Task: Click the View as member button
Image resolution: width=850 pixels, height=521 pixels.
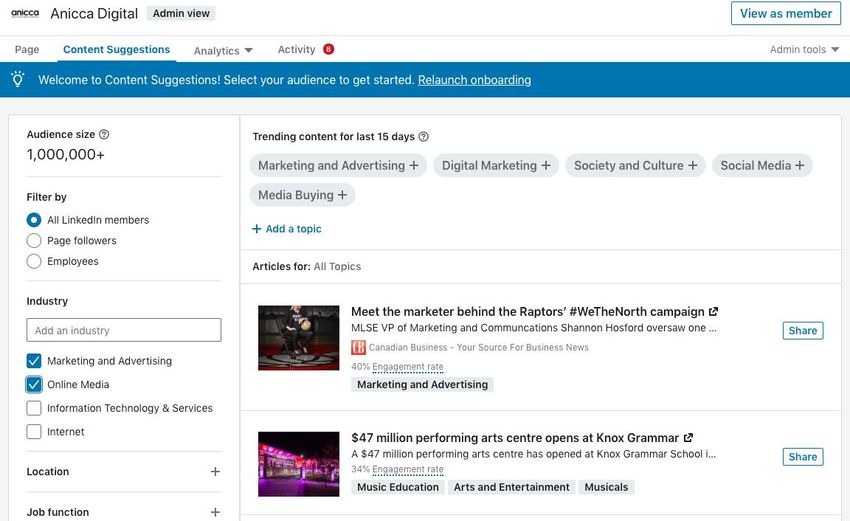Action: coord(785,14)
